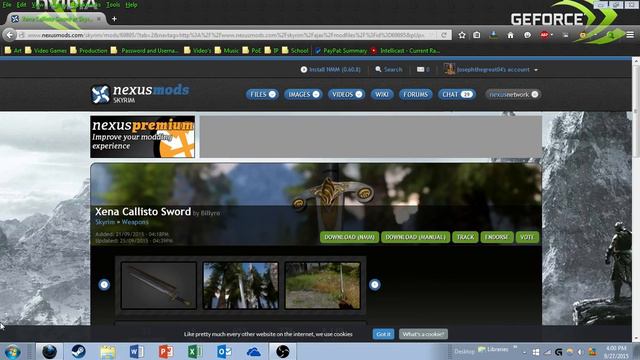Click the browser address bar

pos(227,35)
